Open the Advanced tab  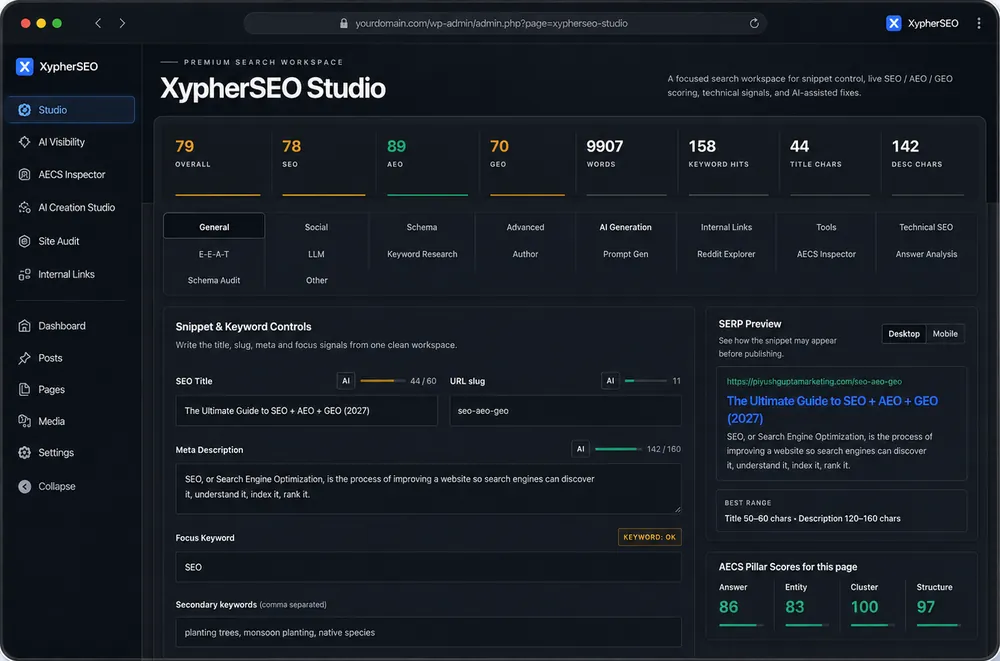click(526, 227)
